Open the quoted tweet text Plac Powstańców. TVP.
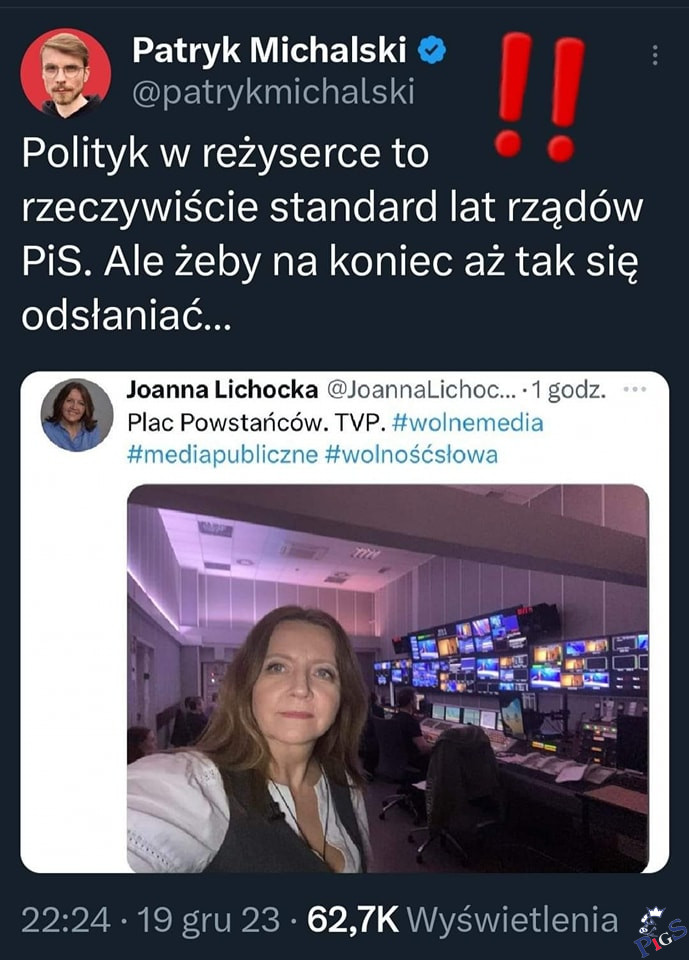The image size is (689, 960). pos(256,423)
